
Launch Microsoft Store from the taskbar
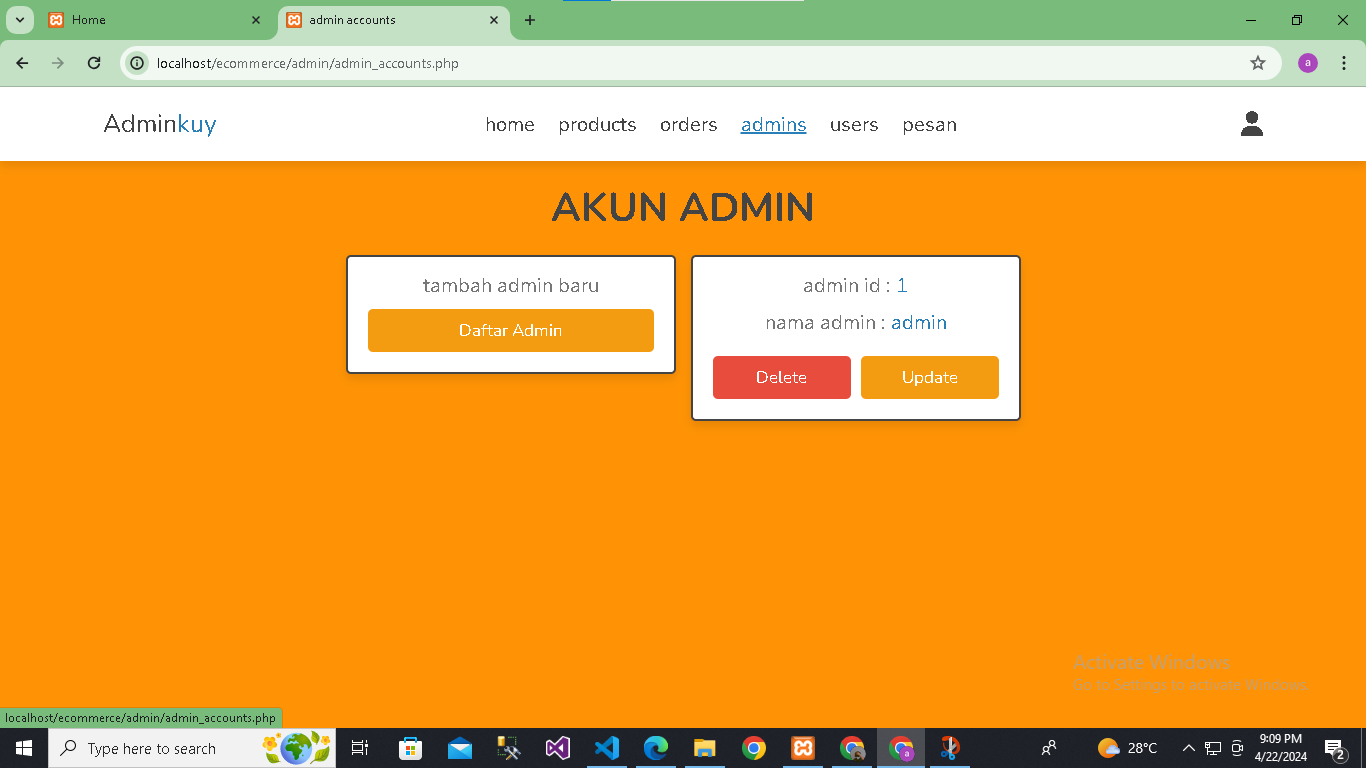coord(410,748)
